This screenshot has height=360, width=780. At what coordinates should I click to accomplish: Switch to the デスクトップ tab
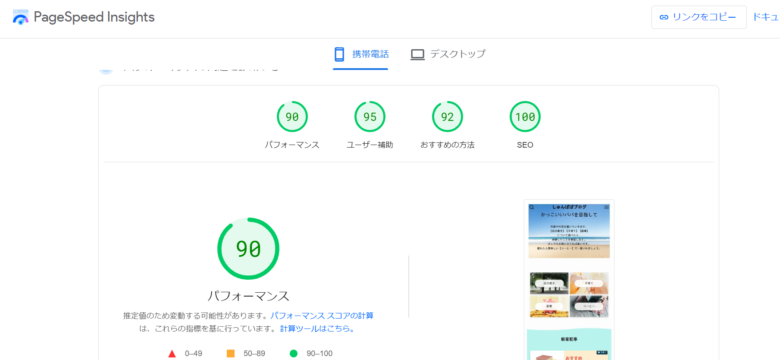[448, 54]
